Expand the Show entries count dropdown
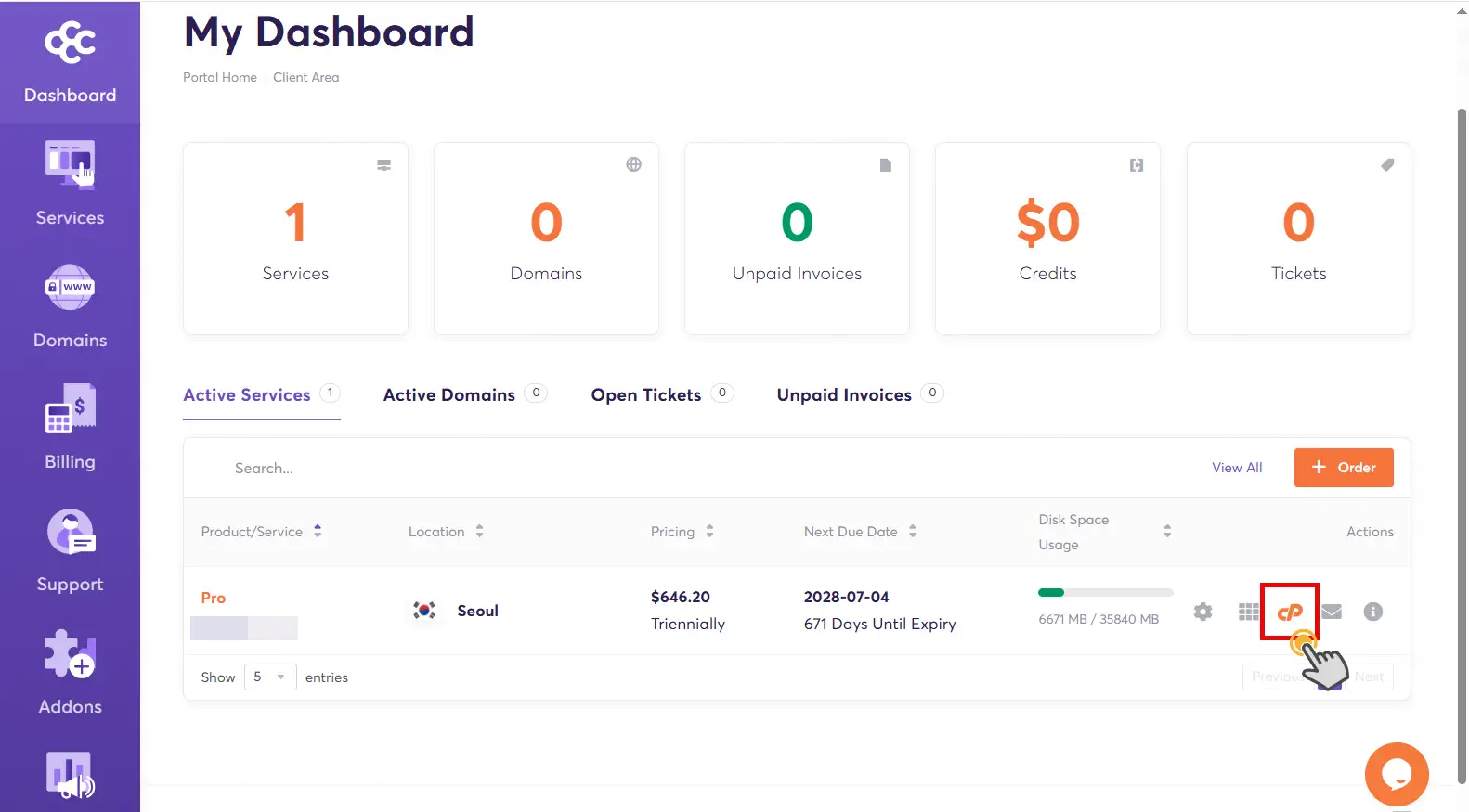This screenshot has width=1469, height=812. (x=270, y=677)
